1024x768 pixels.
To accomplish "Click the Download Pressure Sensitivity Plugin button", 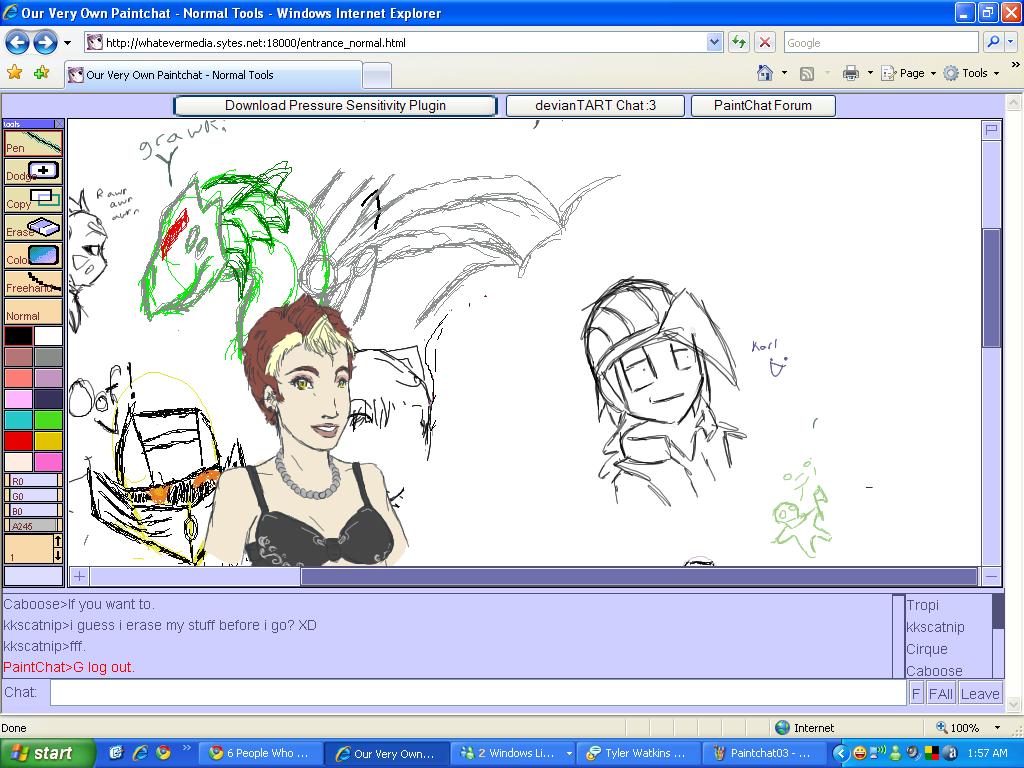I will 334,105.
